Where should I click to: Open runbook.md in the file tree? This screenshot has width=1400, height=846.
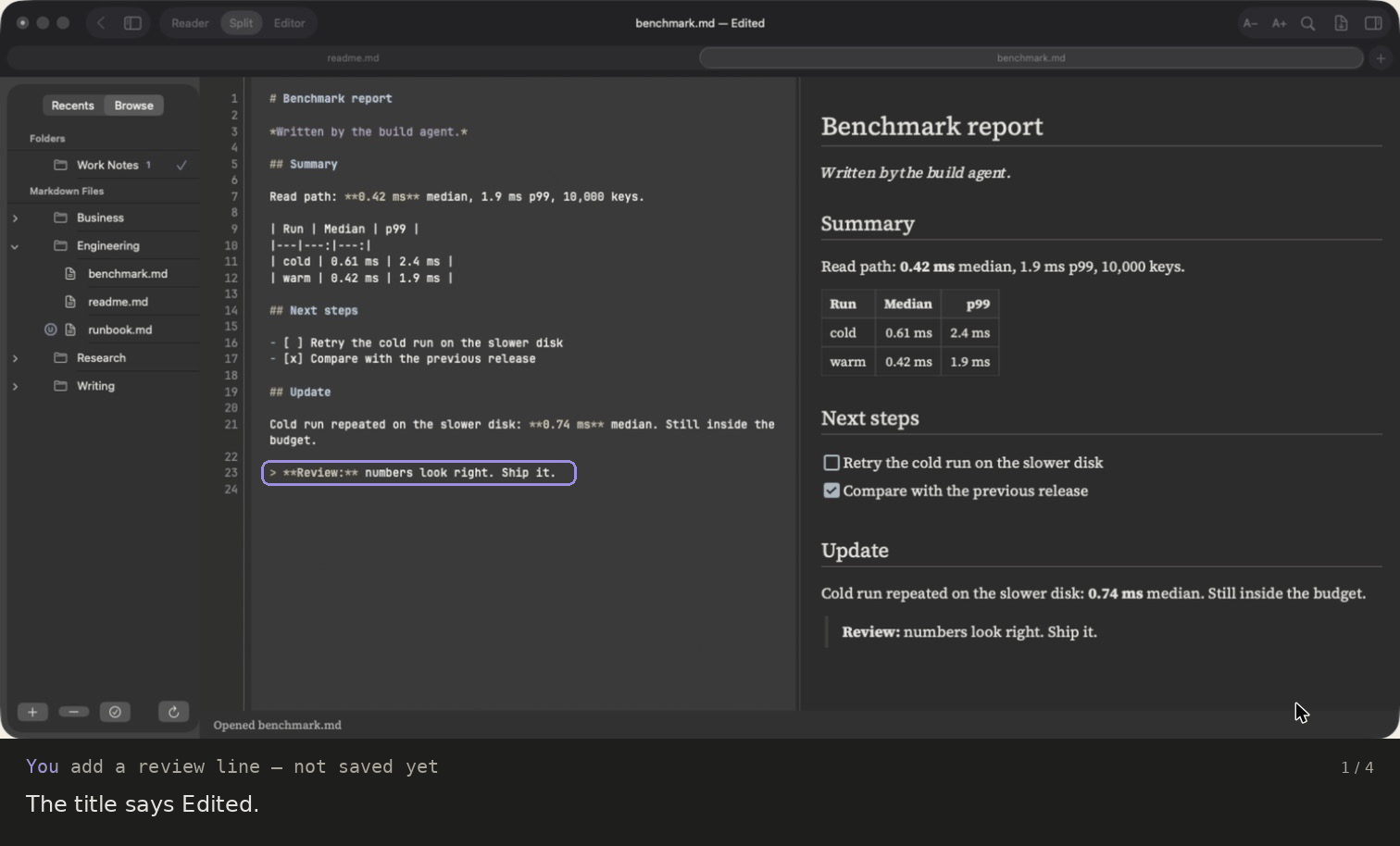(x=119, y=330)
